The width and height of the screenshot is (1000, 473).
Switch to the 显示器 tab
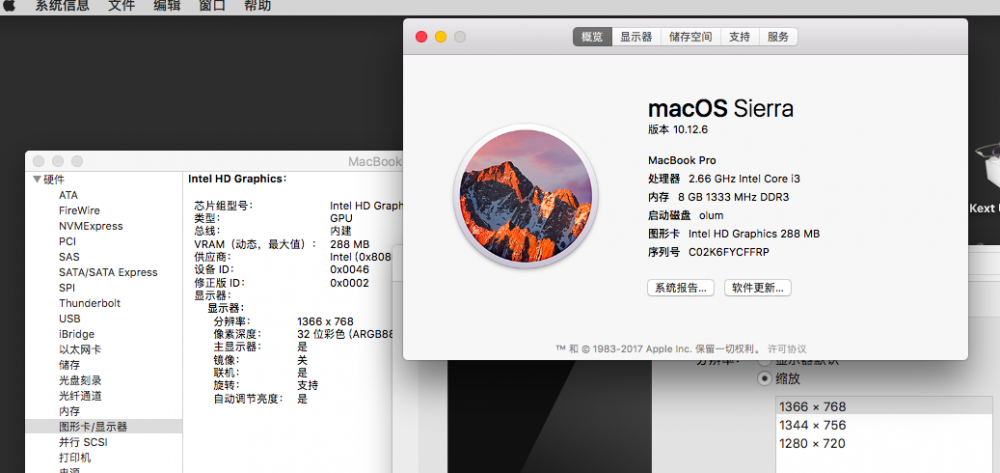coord(636,37)
